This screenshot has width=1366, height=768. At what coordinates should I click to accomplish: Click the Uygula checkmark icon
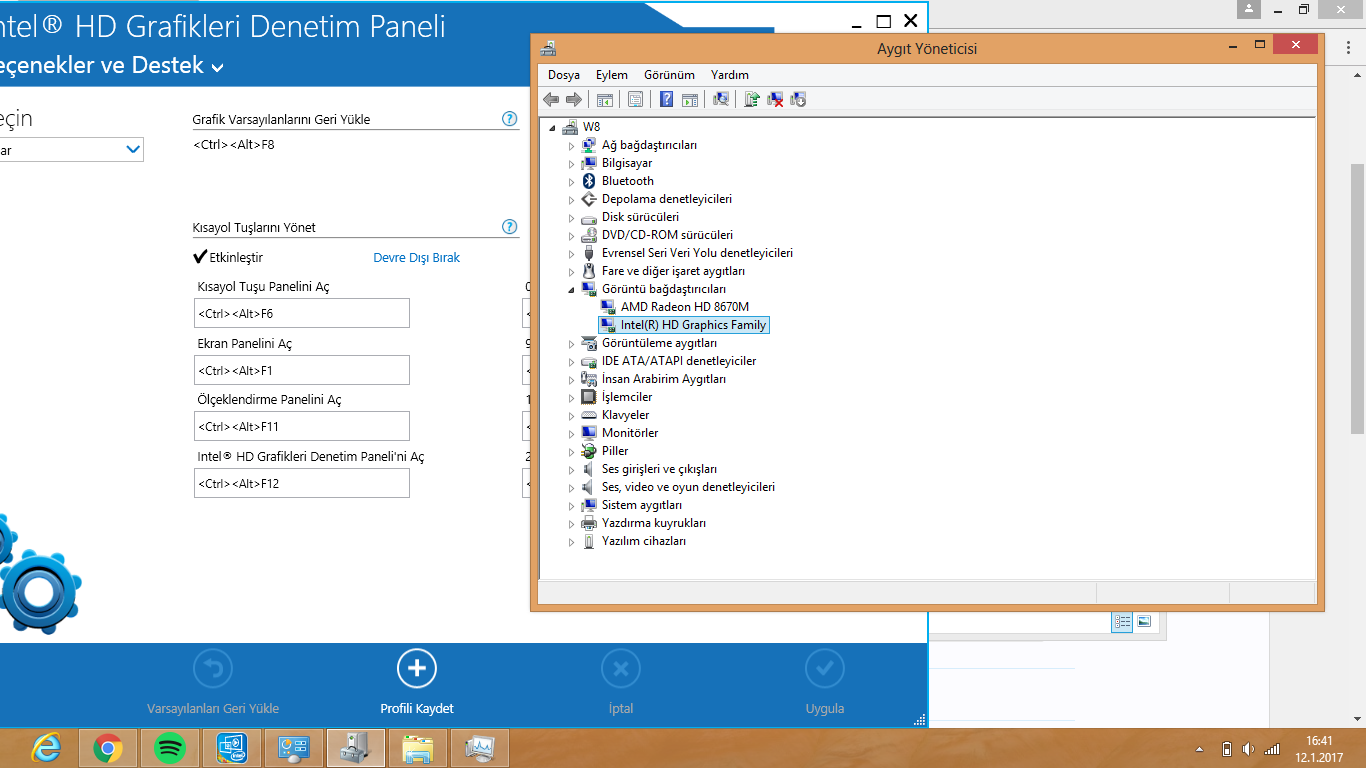click(x=825, y=669)
